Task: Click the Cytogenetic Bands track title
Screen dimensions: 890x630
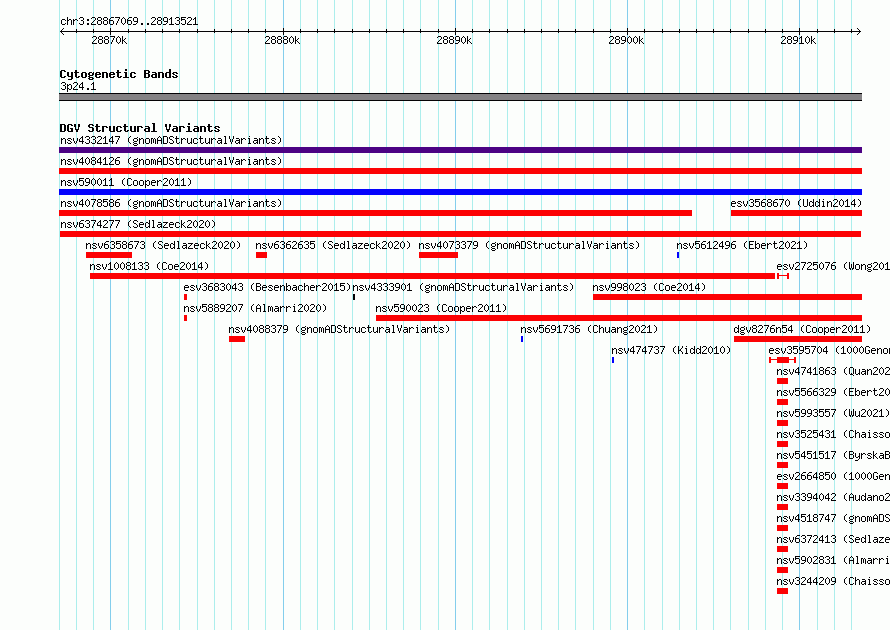Action: coord(119,74)
